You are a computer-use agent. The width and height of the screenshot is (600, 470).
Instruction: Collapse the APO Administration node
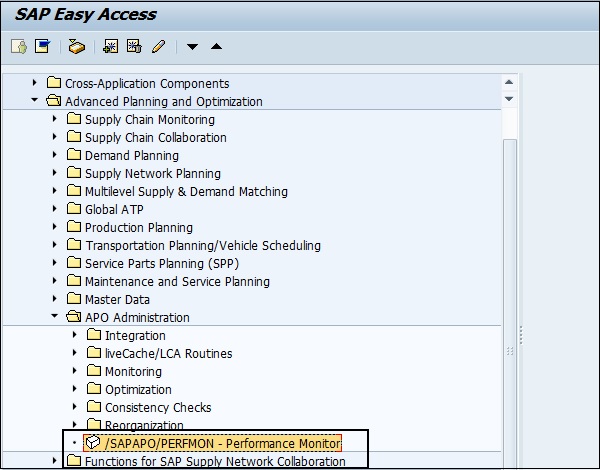click(x=55, y=317)
